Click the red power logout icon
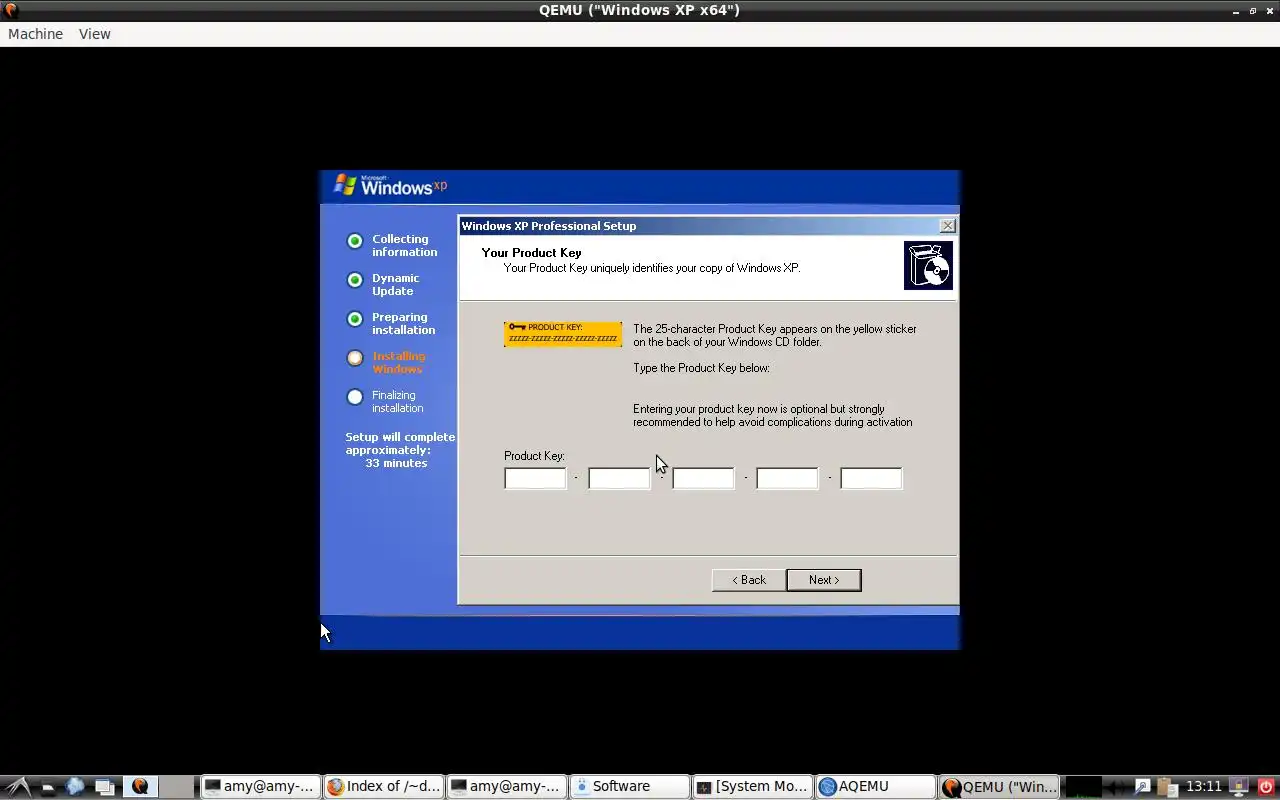The height and width of the screenshot is (800, 1280). 1266,787
